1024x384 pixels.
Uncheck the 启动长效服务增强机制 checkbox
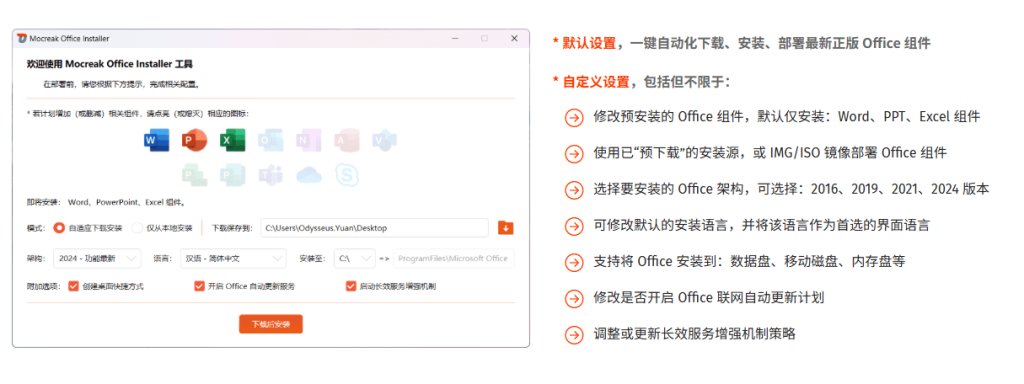(351, 287)
